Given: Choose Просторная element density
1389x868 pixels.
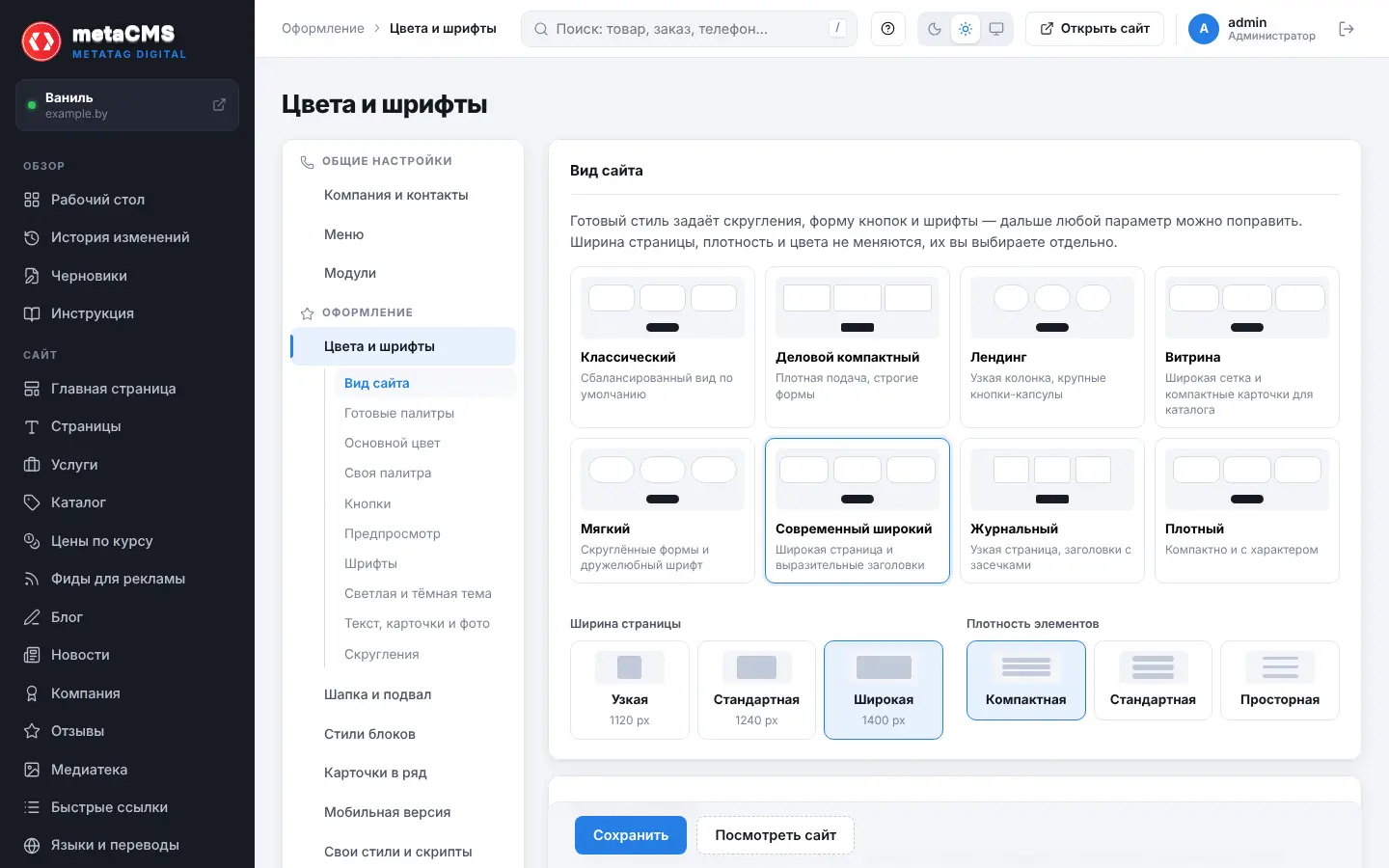Looking at the screenshot, I should 1280,681.
